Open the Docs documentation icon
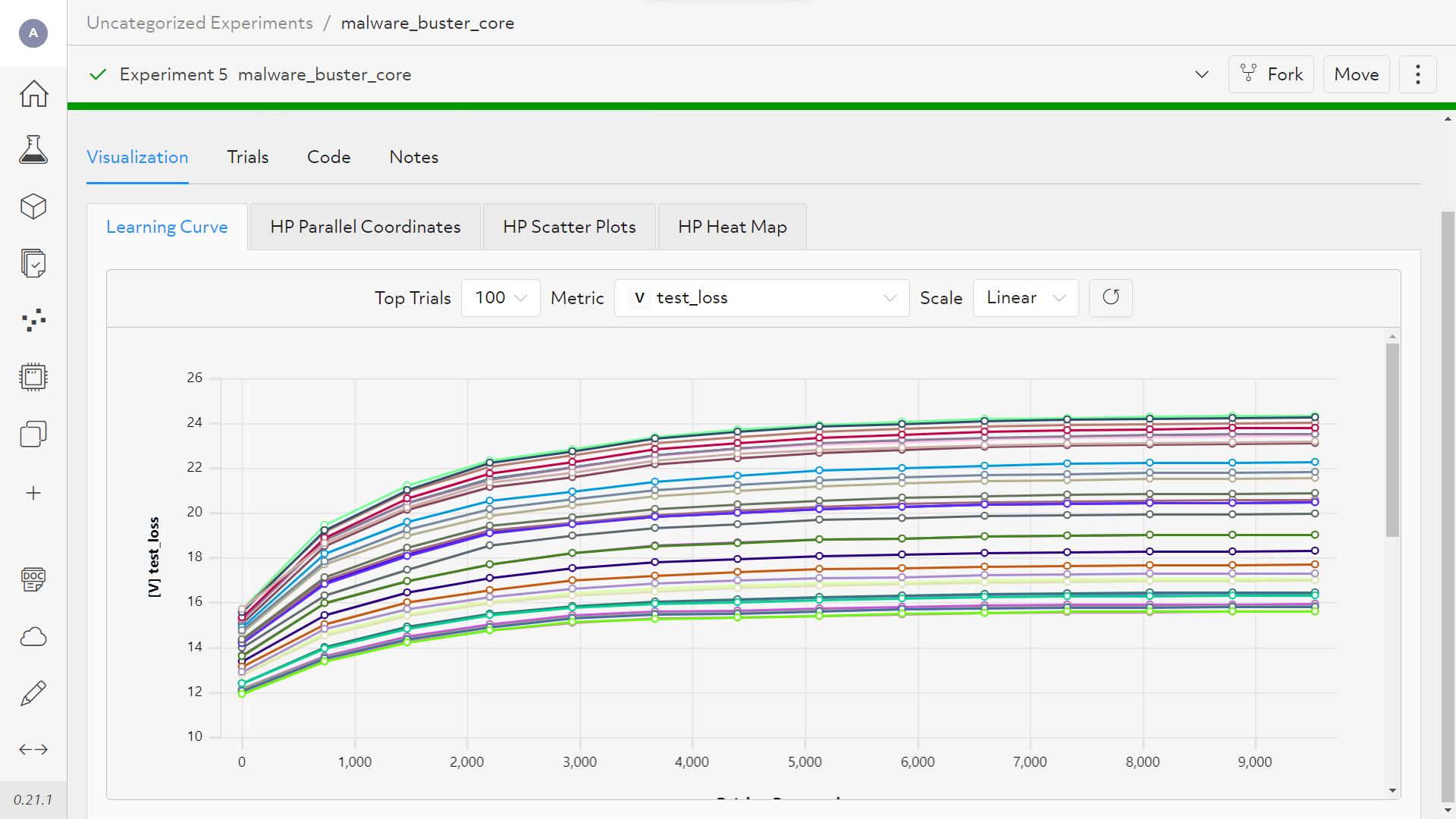 [x=33, y=579]
